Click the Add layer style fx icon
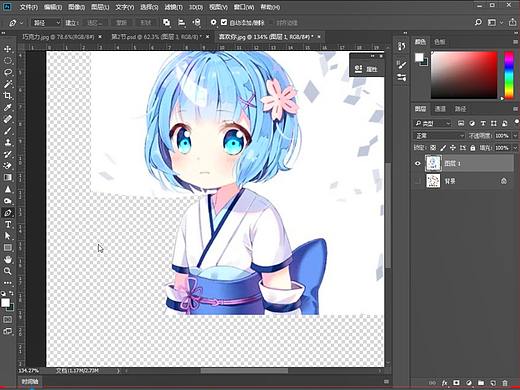 444,383
